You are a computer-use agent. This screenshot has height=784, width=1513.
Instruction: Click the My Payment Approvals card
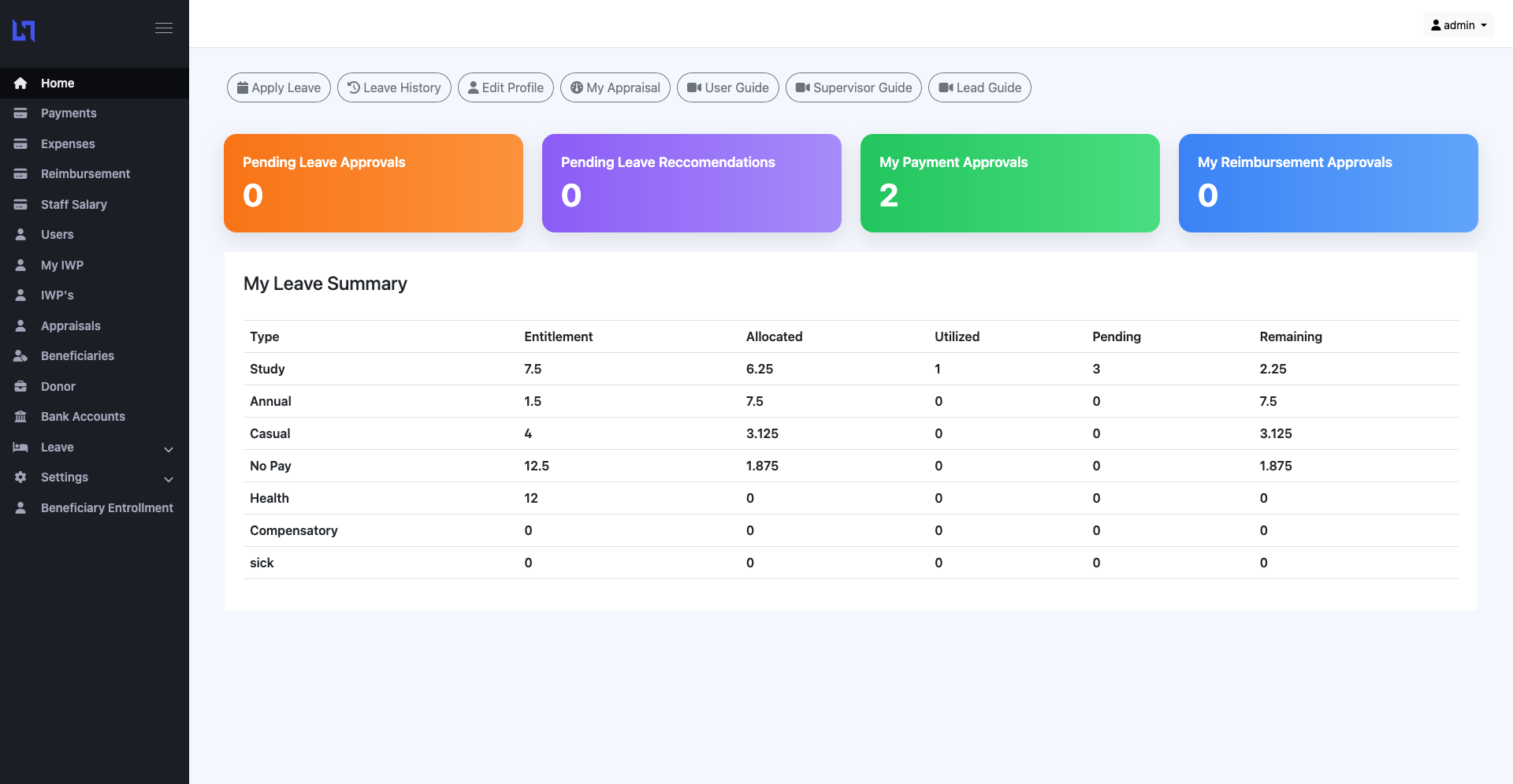[1009, 183]
